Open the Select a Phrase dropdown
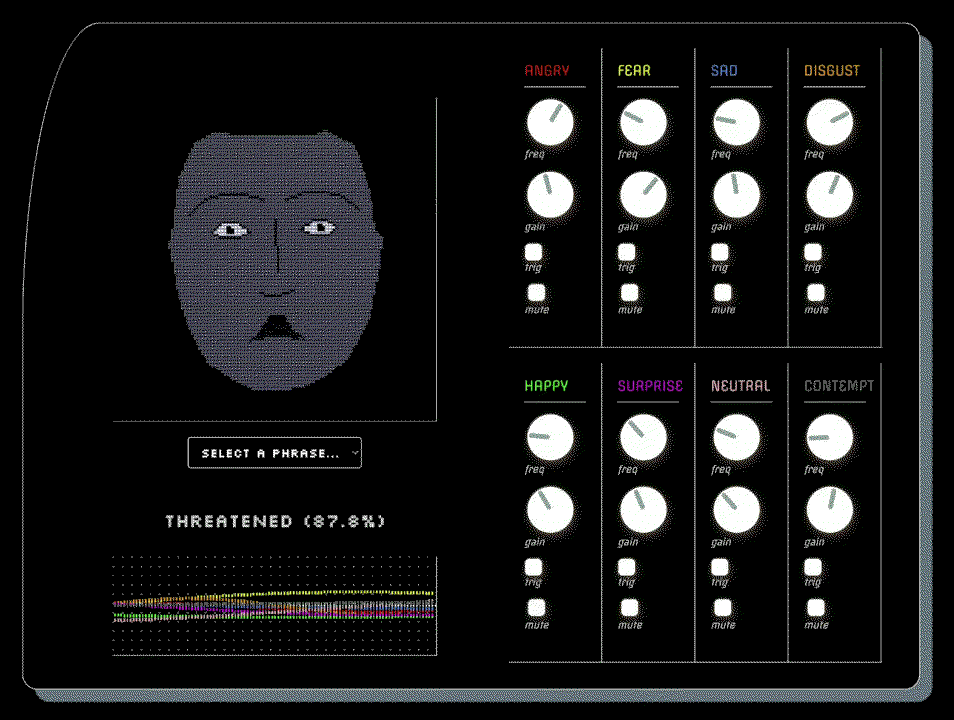This screenshot has width=954, height=720. tap(274, 453)
